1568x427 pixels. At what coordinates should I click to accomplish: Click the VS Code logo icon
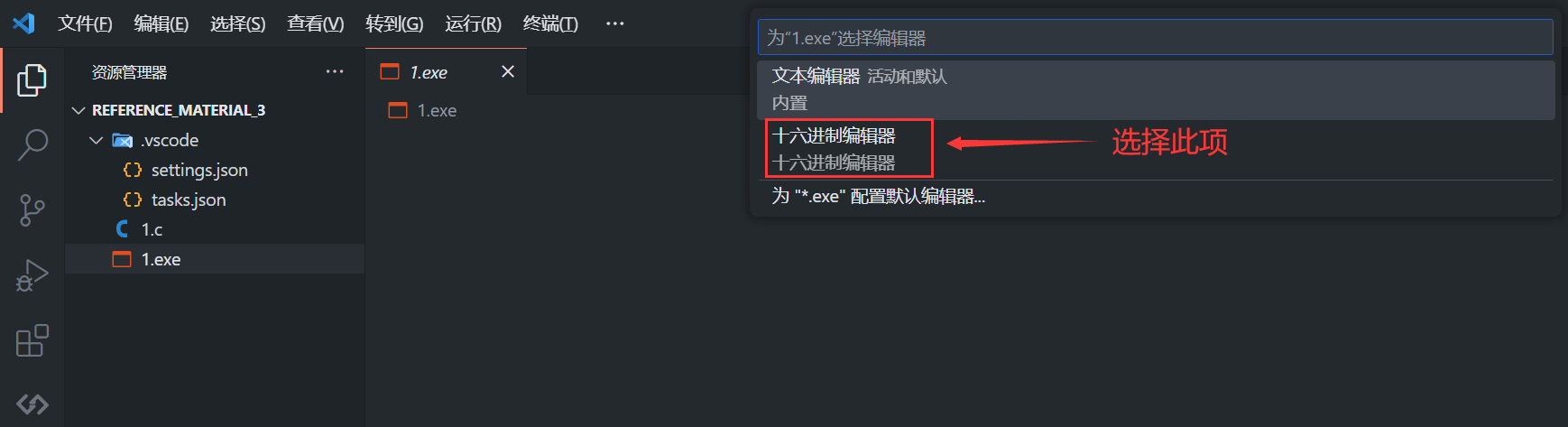(x=23, y=23)
